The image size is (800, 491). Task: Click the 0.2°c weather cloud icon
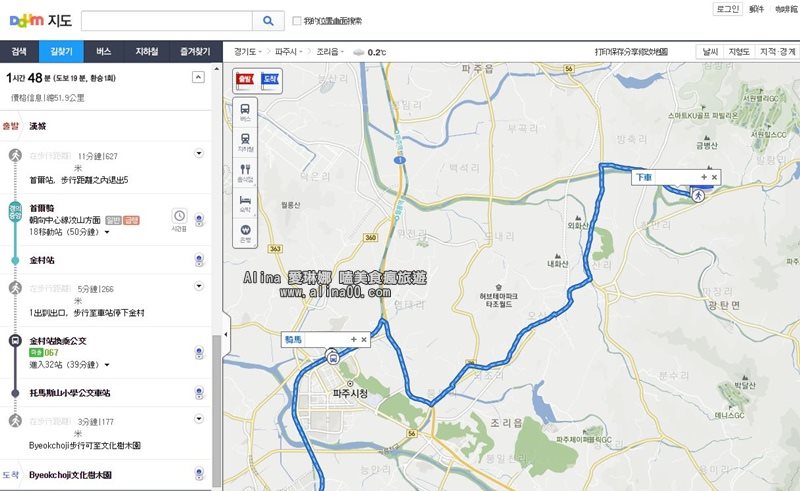tap(359, 53)
